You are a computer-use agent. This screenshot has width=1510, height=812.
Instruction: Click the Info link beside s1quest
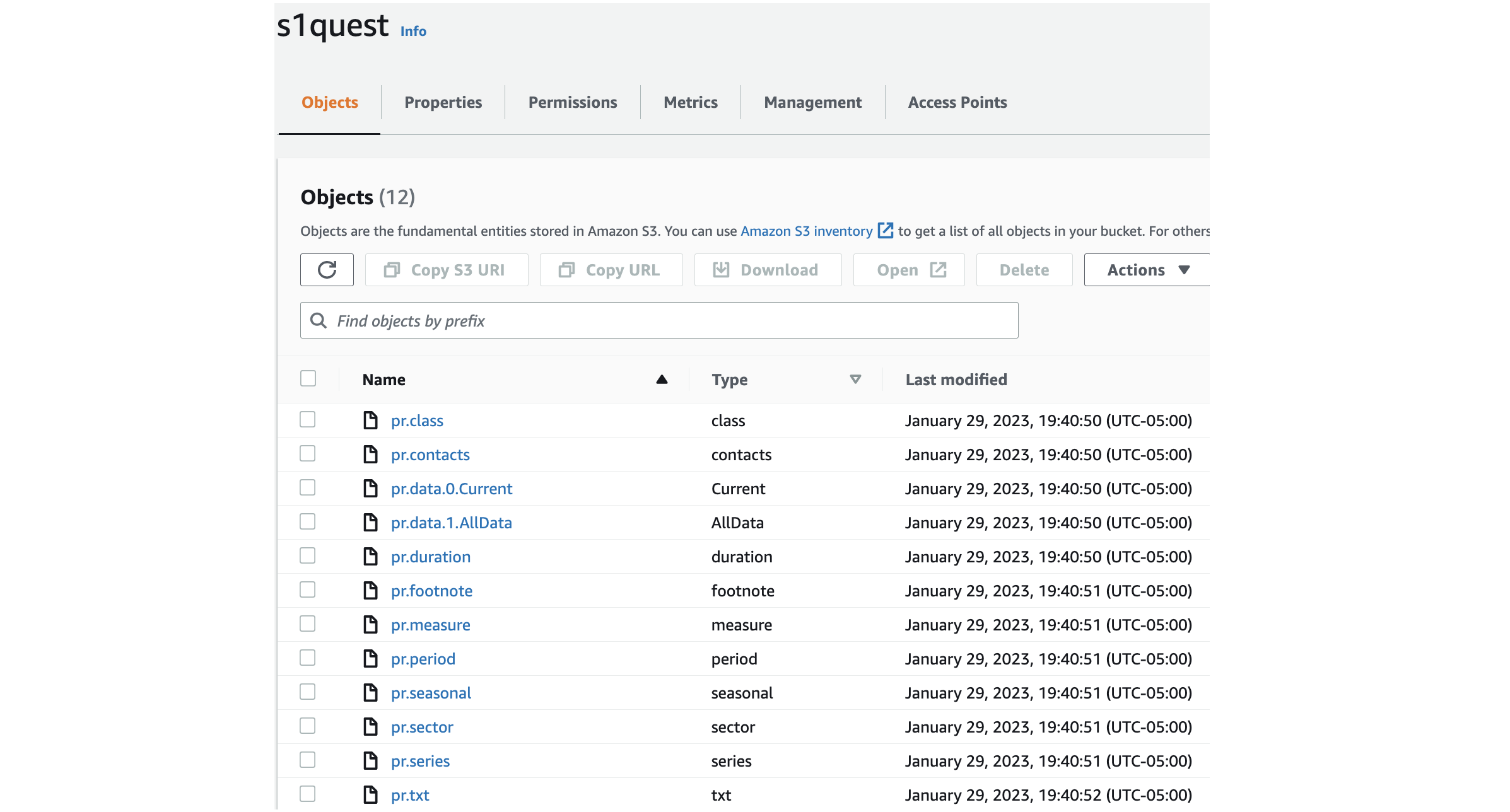[x=413, y=32]
